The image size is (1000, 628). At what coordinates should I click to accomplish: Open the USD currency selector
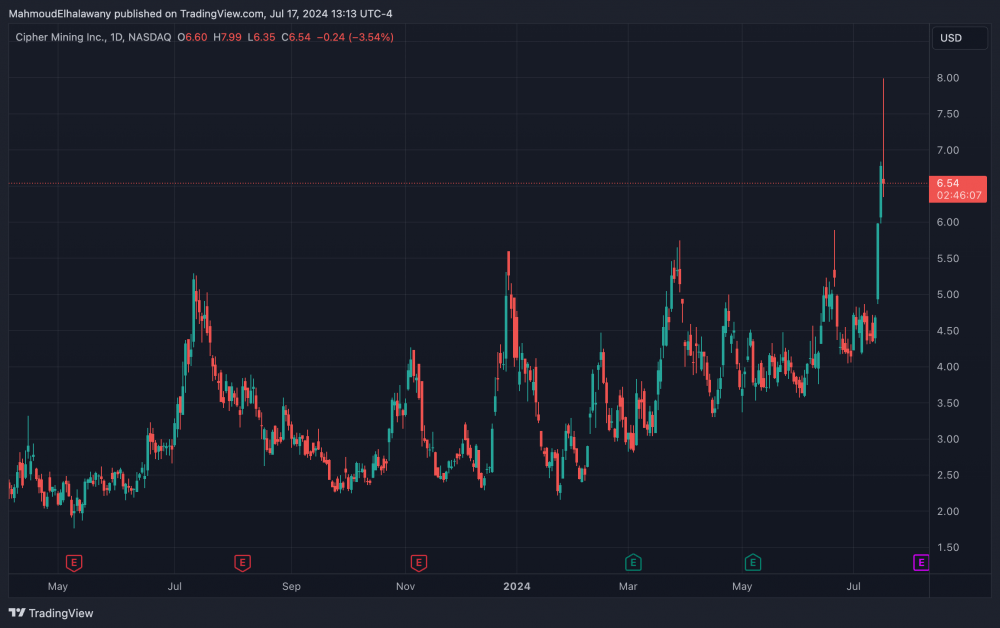(959, 38)
